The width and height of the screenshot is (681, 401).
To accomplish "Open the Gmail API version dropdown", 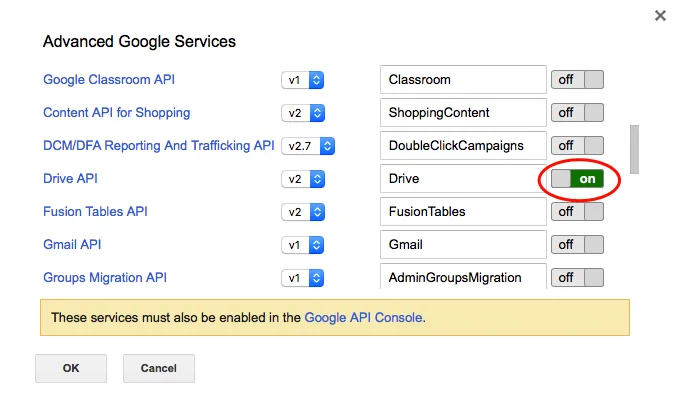I will pos(303,245).
